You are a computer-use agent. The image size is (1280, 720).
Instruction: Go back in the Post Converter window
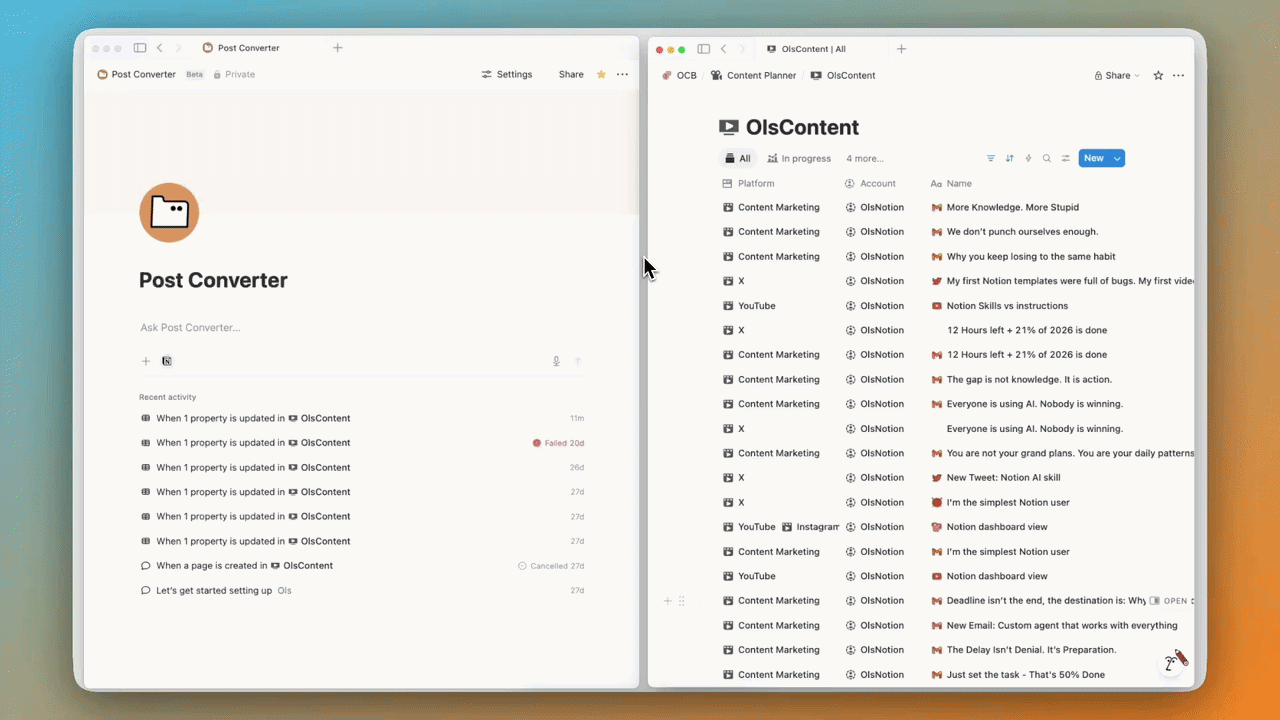(x=159, y=48)
